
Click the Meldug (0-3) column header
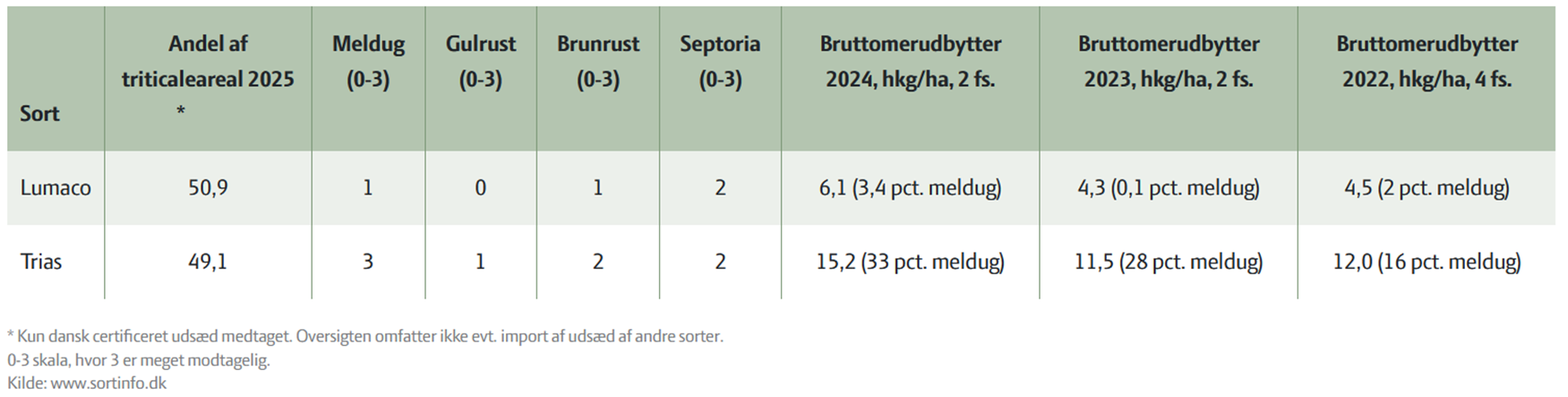pos(368,62)
